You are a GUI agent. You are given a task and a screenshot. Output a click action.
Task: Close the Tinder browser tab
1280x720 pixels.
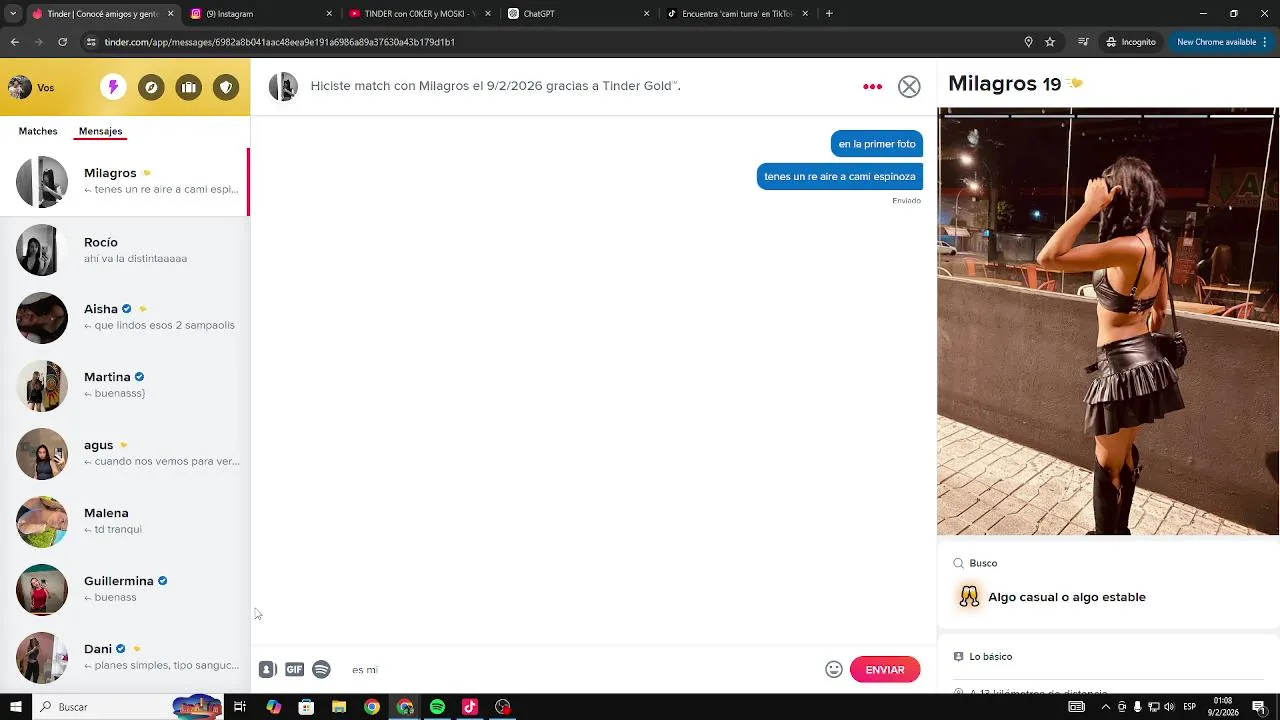pos(171,14)
